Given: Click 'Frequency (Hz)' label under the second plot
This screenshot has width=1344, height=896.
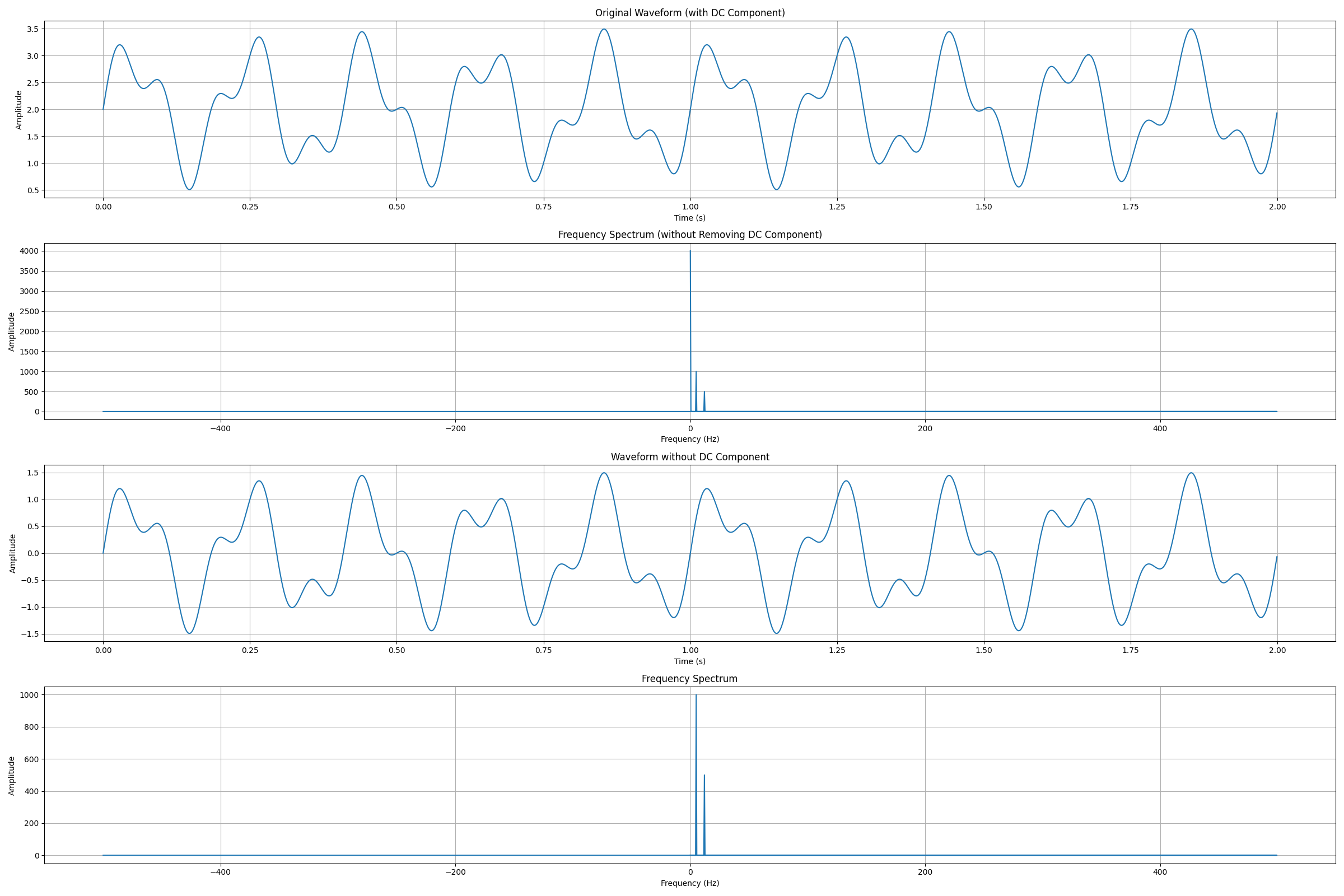Looking at the screenshot, I should [690, 439].
